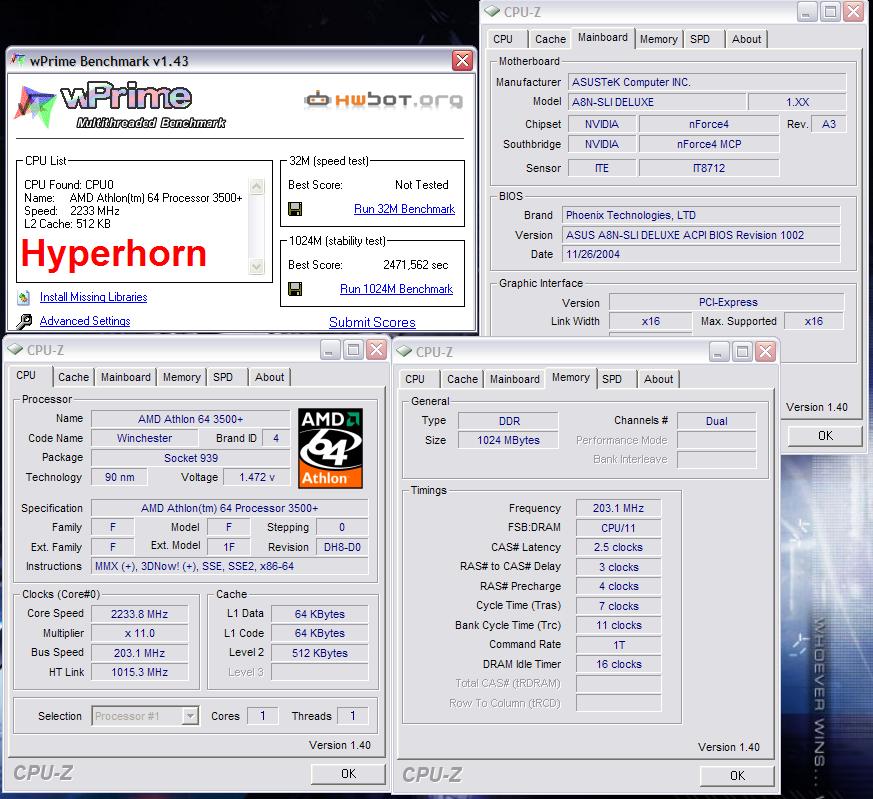Click the Voltage value 1.472 v

click(x=257, y=477)
